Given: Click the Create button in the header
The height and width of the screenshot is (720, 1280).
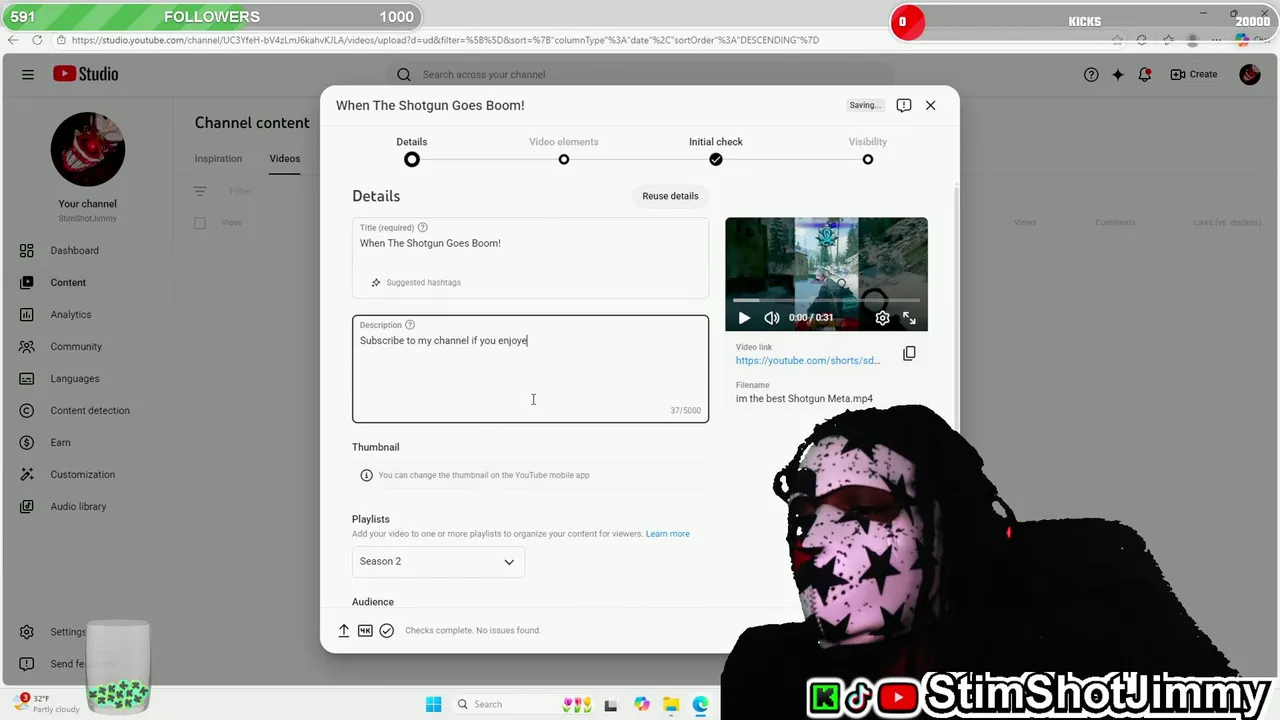Looking at the screenshot, I should [x=1194, y=74].
